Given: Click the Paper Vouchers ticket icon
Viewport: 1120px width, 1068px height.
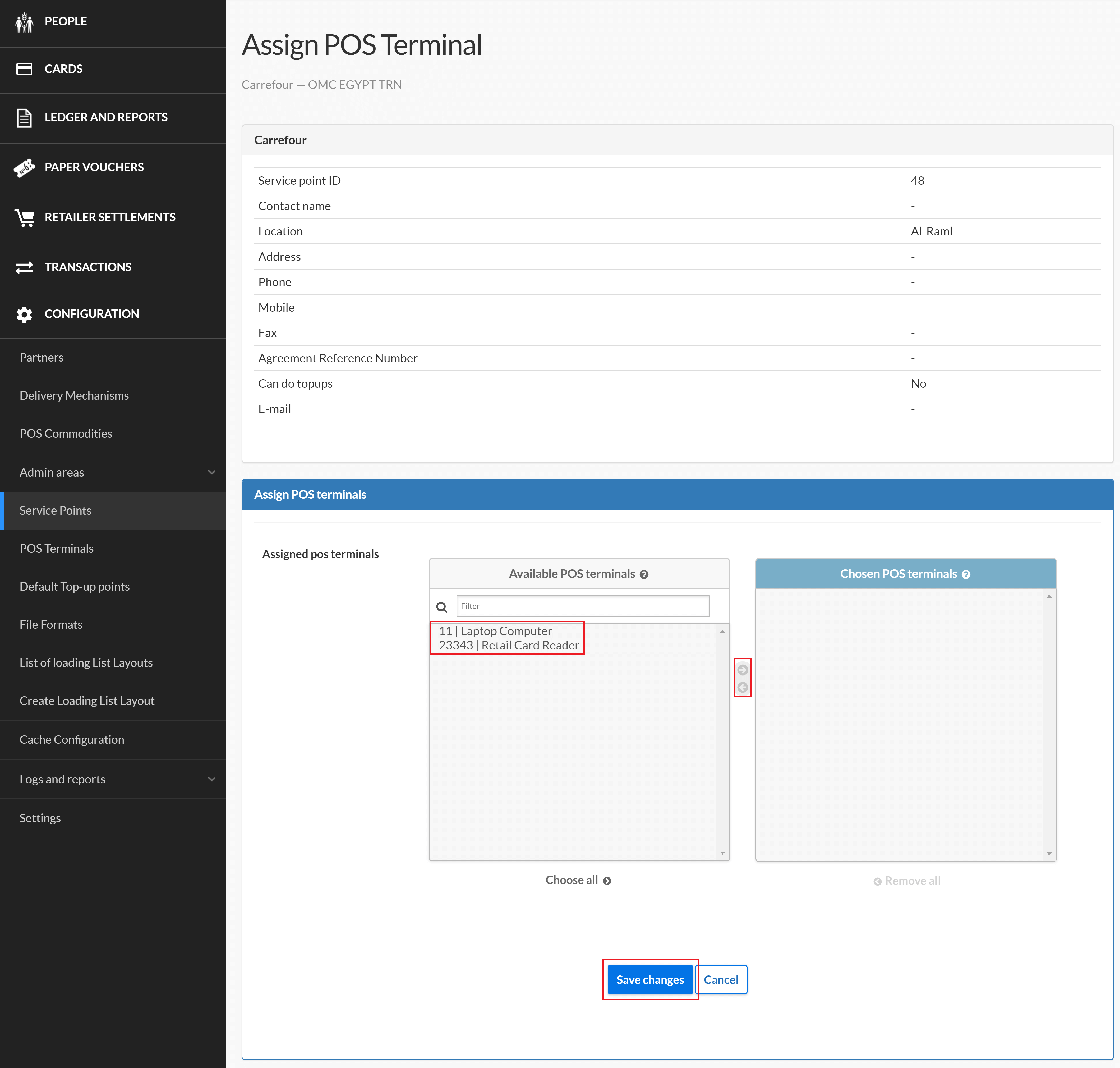Looking at the screenshot, I should coord(24,167).
